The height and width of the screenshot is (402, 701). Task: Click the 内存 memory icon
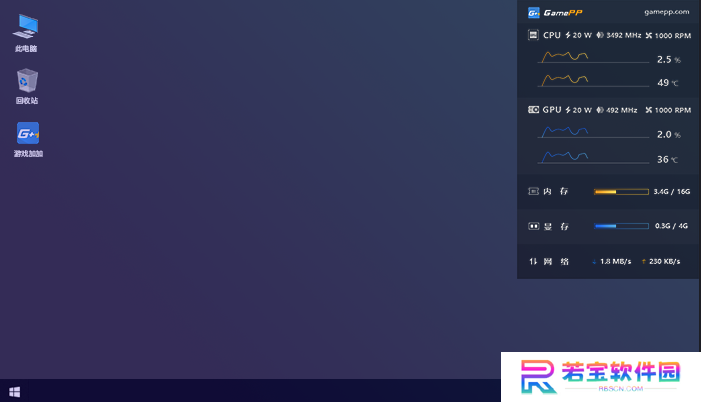pos(533,191)
